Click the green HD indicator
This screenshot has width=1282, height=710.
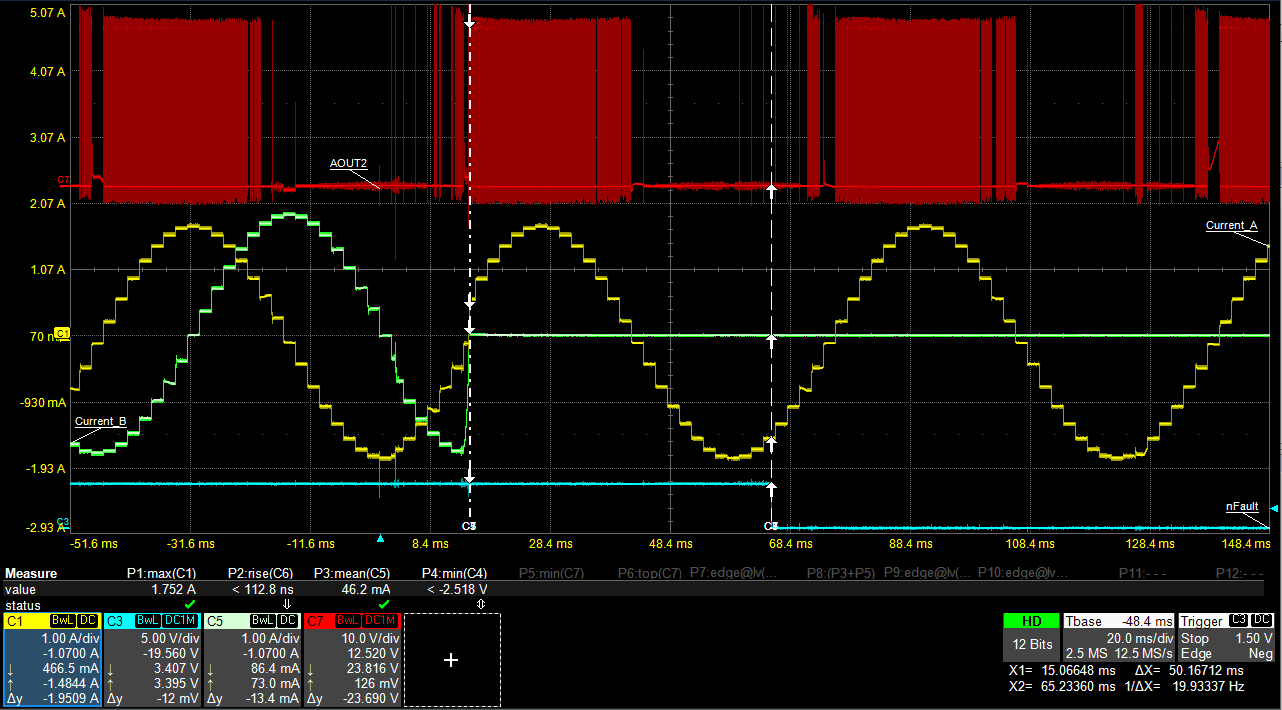click(1031, 621)
